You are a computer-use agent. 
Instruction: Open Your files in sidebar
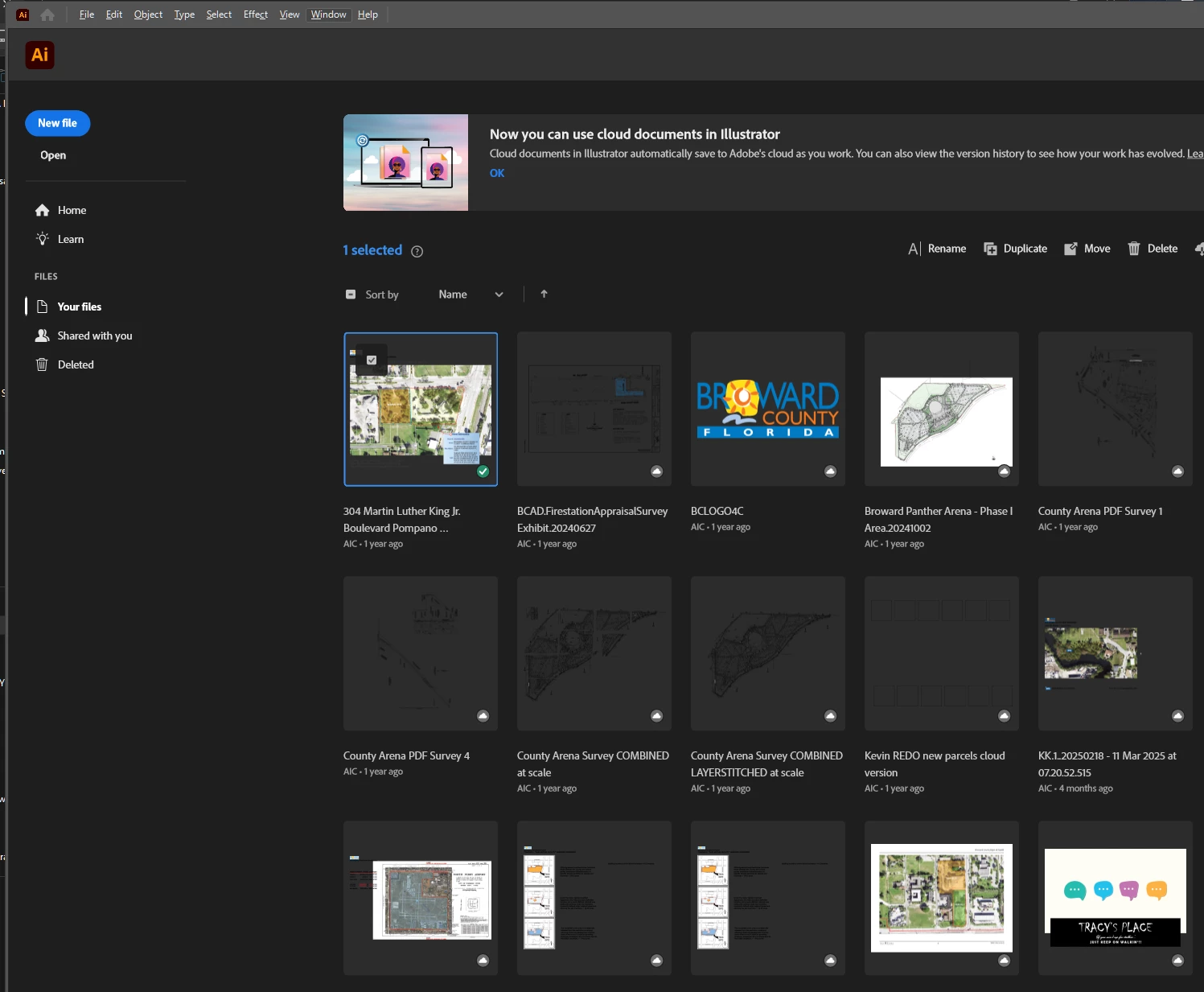[68, 307]
